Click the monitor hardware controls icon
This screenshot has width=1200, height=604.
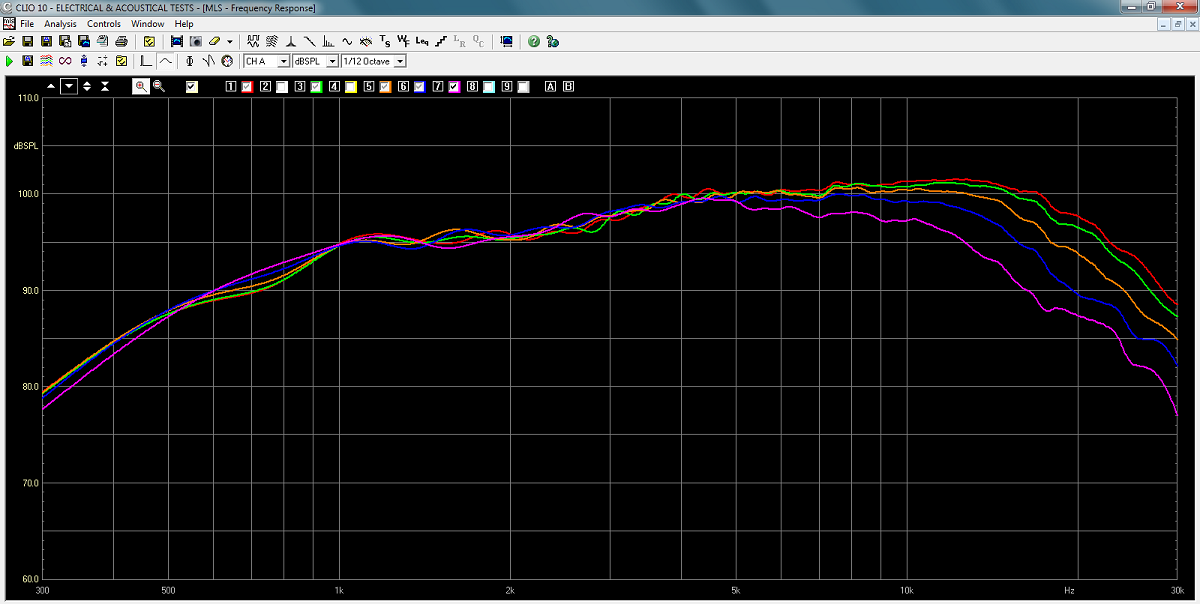tap(506, 41)
